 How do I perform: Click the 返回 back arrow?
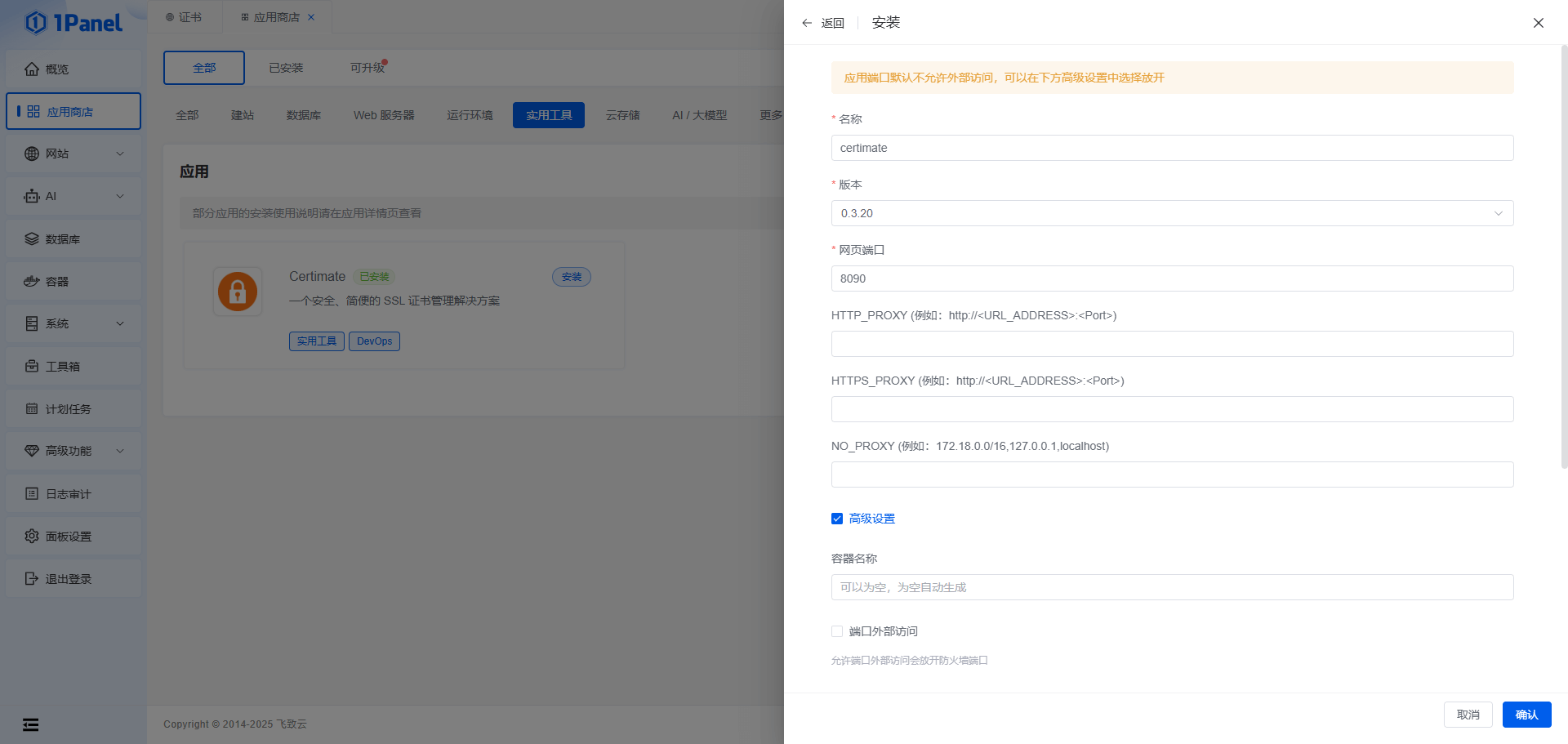pyautogui.click(x=807, y=23)
